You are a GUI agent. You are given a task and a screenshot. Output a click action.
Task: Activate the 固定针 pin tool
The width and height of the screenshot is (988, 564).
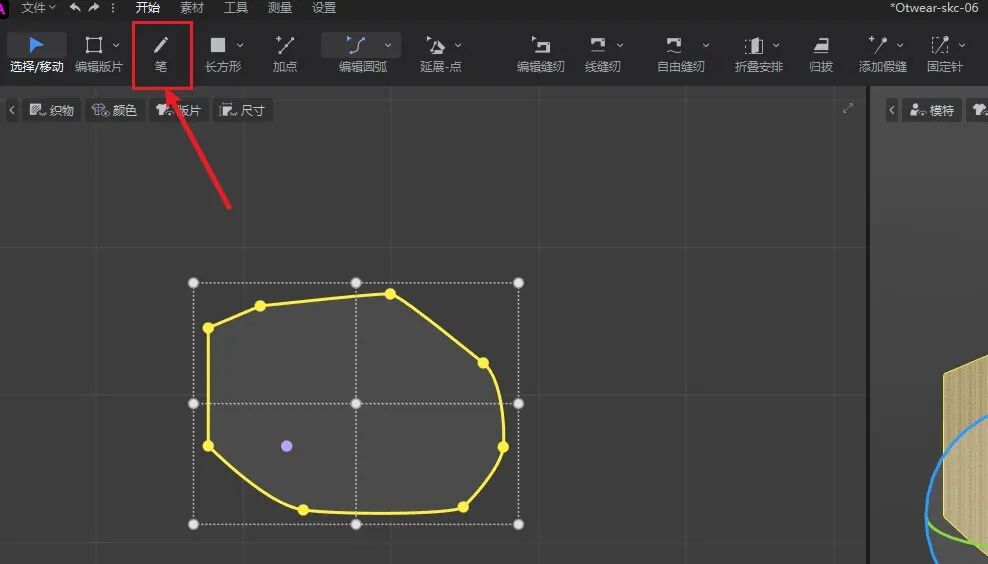(940, 54)
